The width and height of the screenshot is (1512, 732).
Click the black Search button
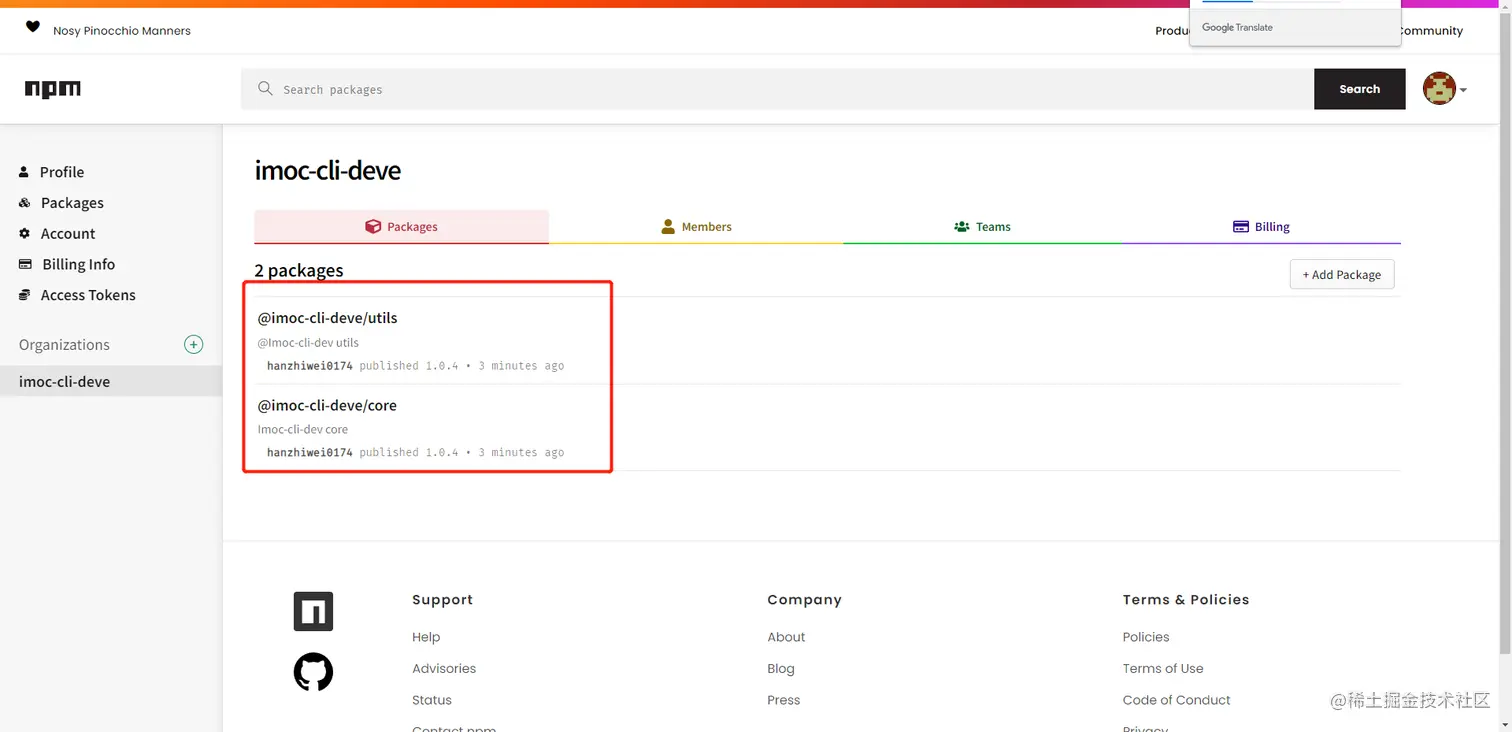click(1360, 89)
